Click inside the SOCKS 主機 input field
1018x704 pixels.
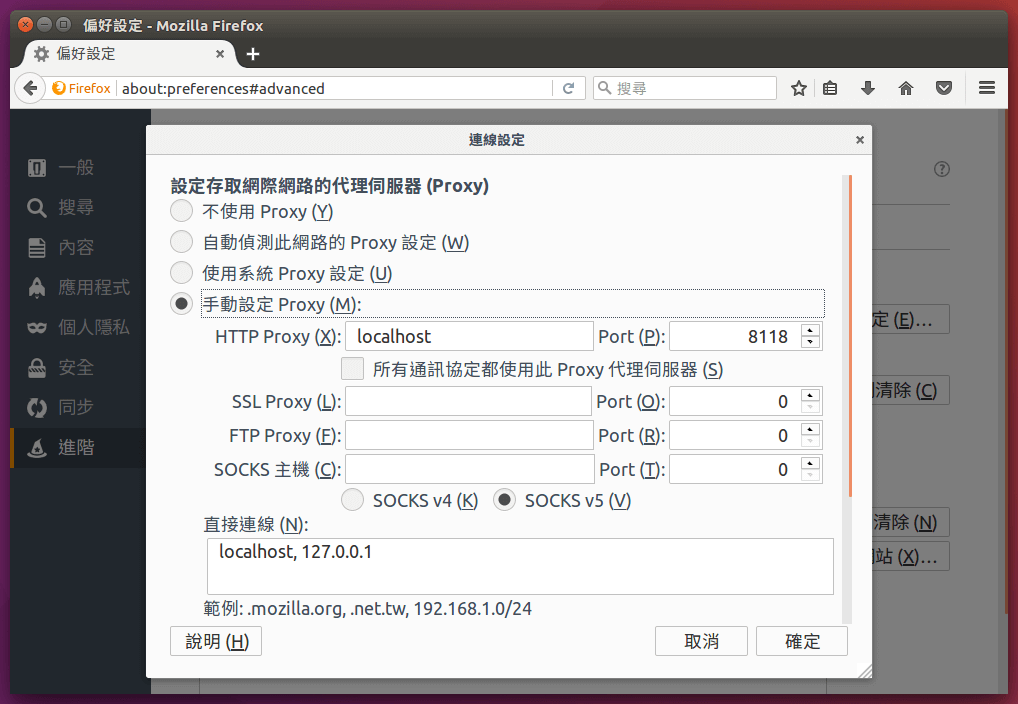coord(468,468)
